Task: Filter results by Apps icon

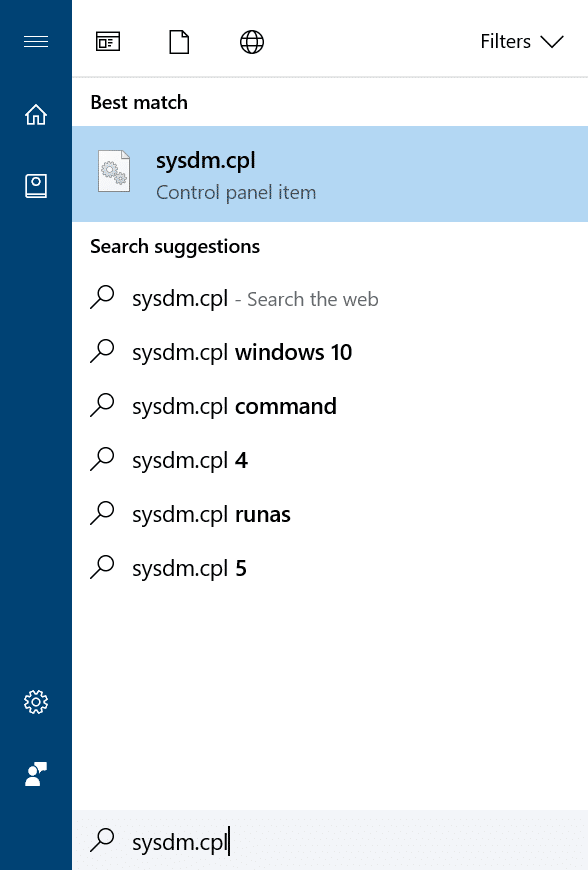Action: 108,42
